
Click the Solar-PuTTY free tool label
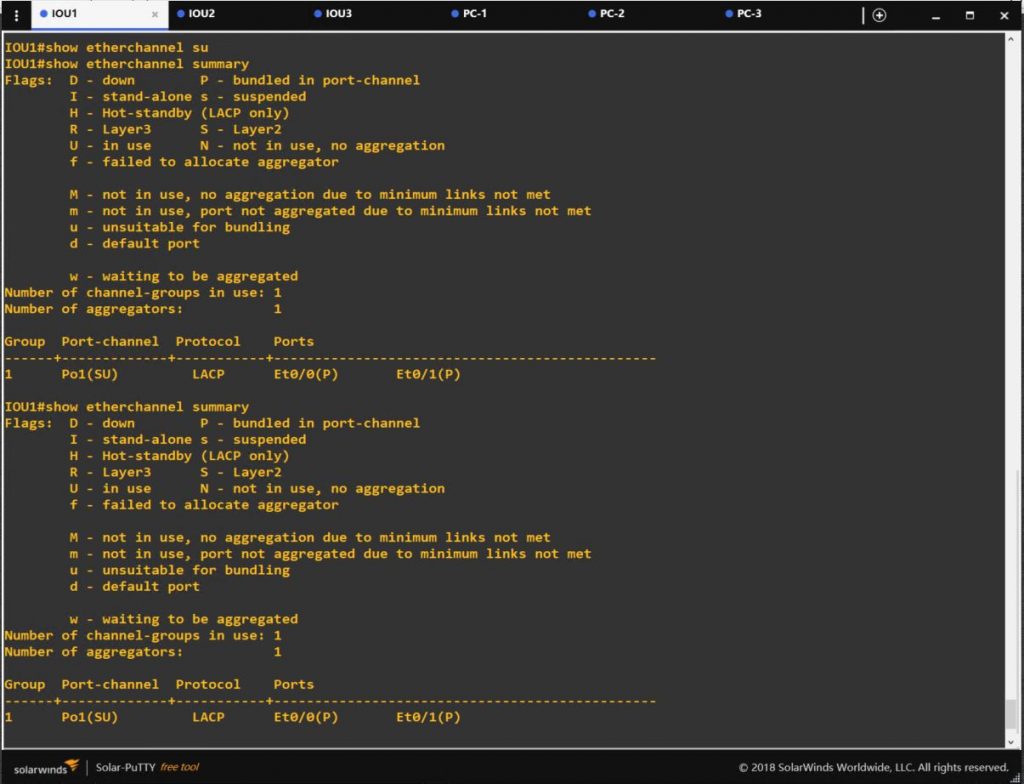(147, 768)
